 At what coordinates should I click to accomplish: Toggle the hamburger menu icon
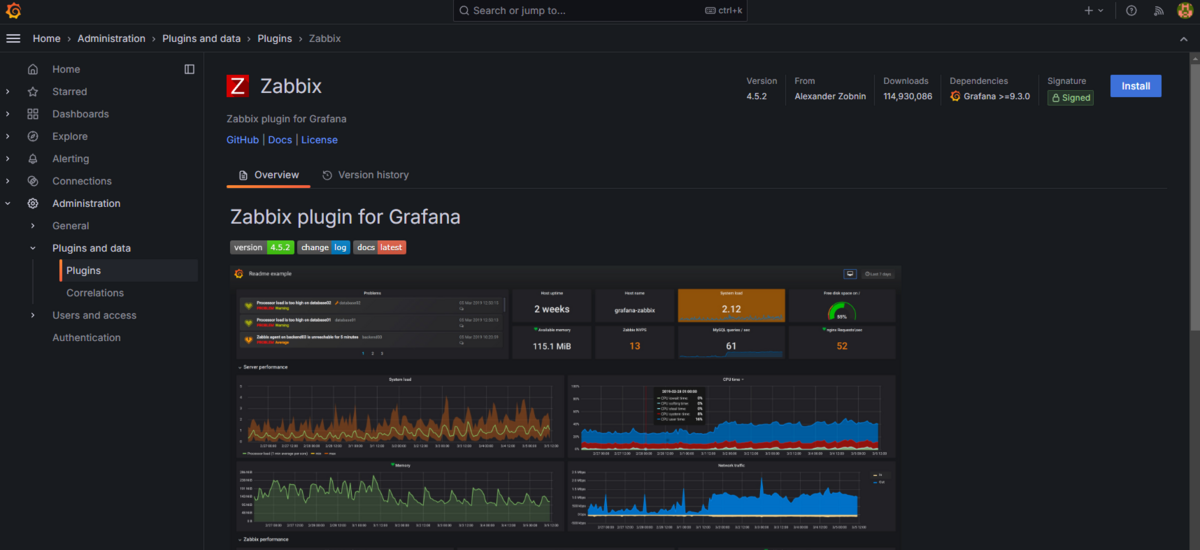pos(13,38)
